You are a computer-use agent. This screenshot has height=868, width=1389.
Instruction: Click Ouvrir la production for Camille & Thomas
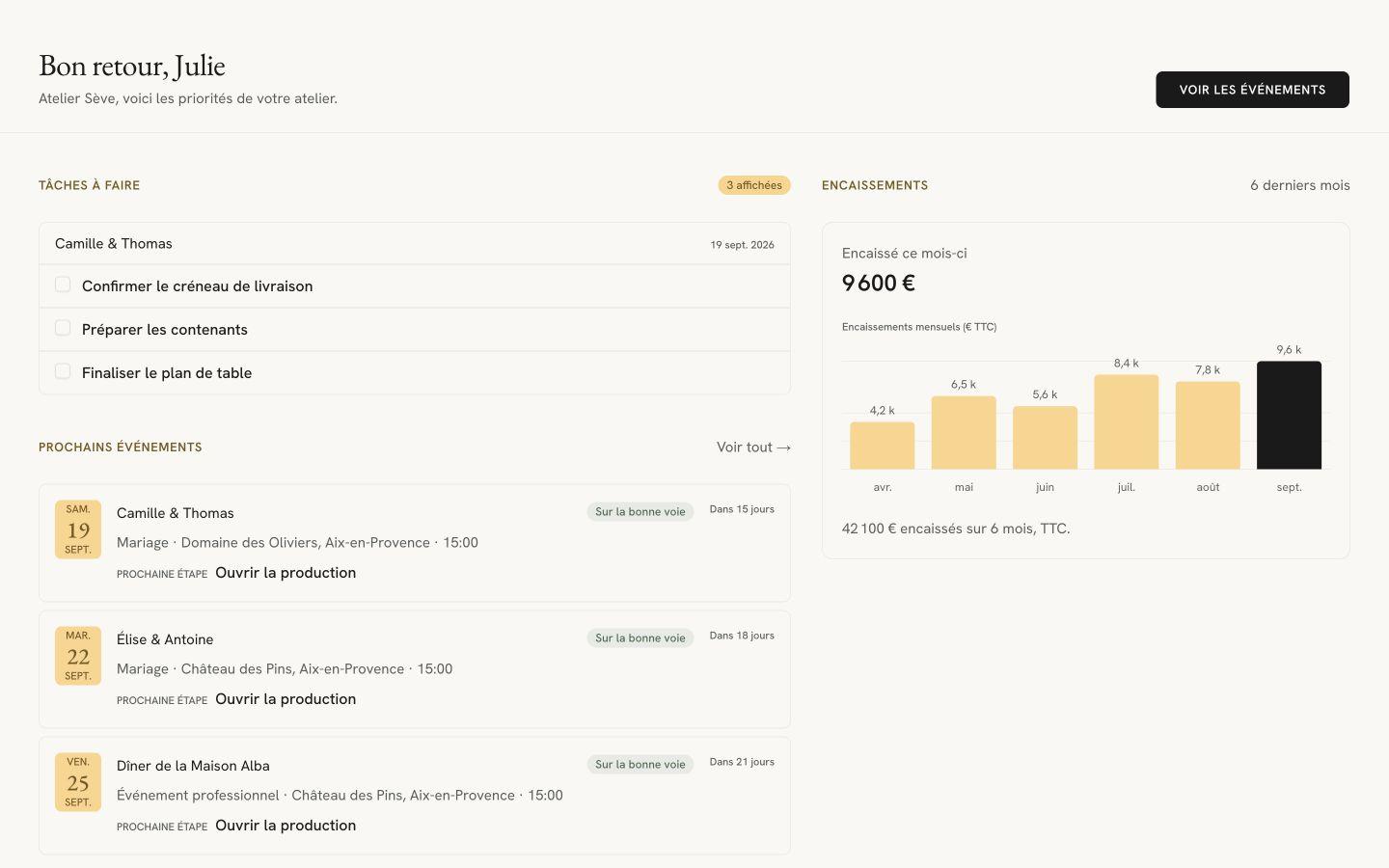[286, 573]
